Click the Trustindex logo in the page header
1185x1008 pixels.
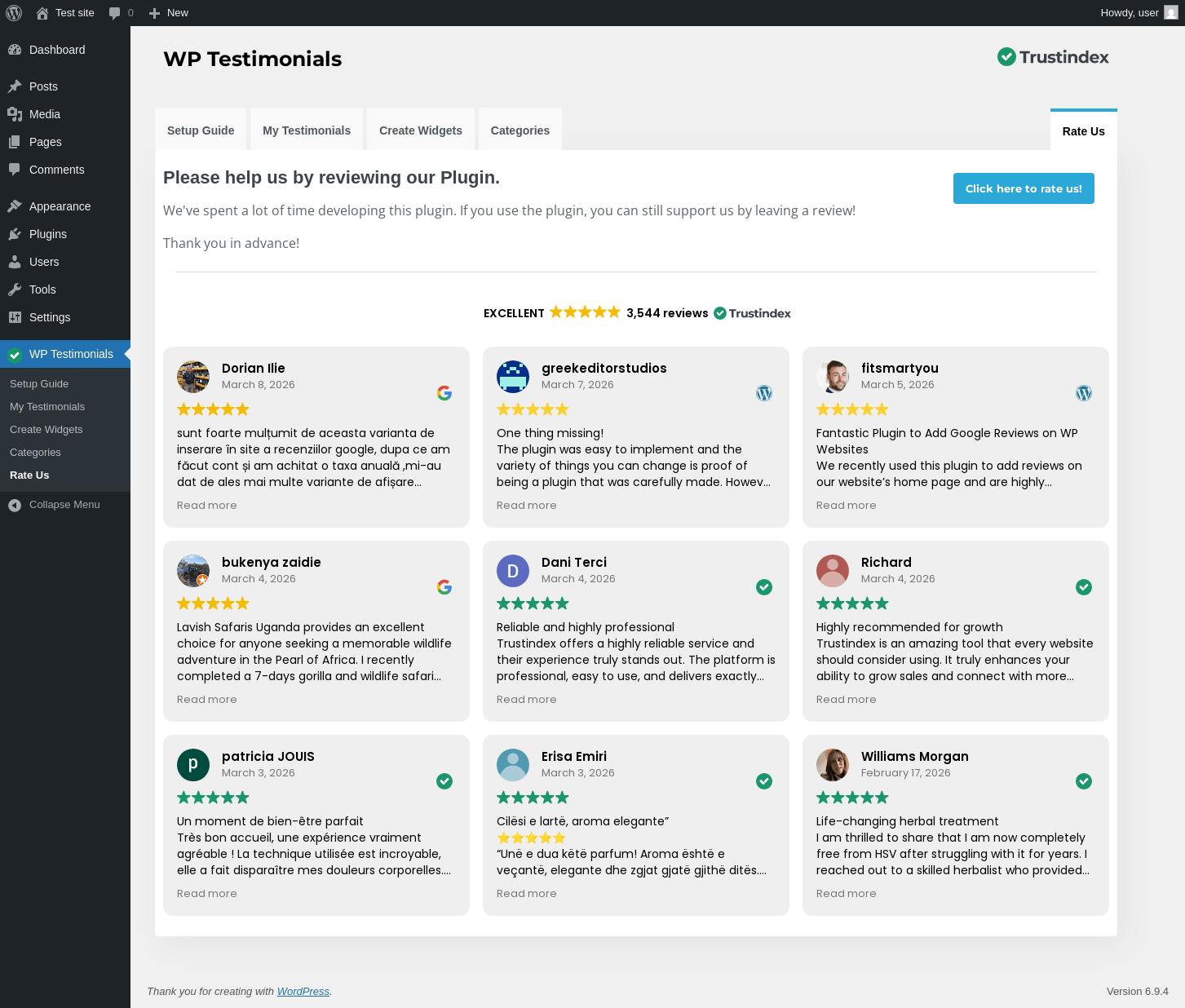pos(1053,57)
